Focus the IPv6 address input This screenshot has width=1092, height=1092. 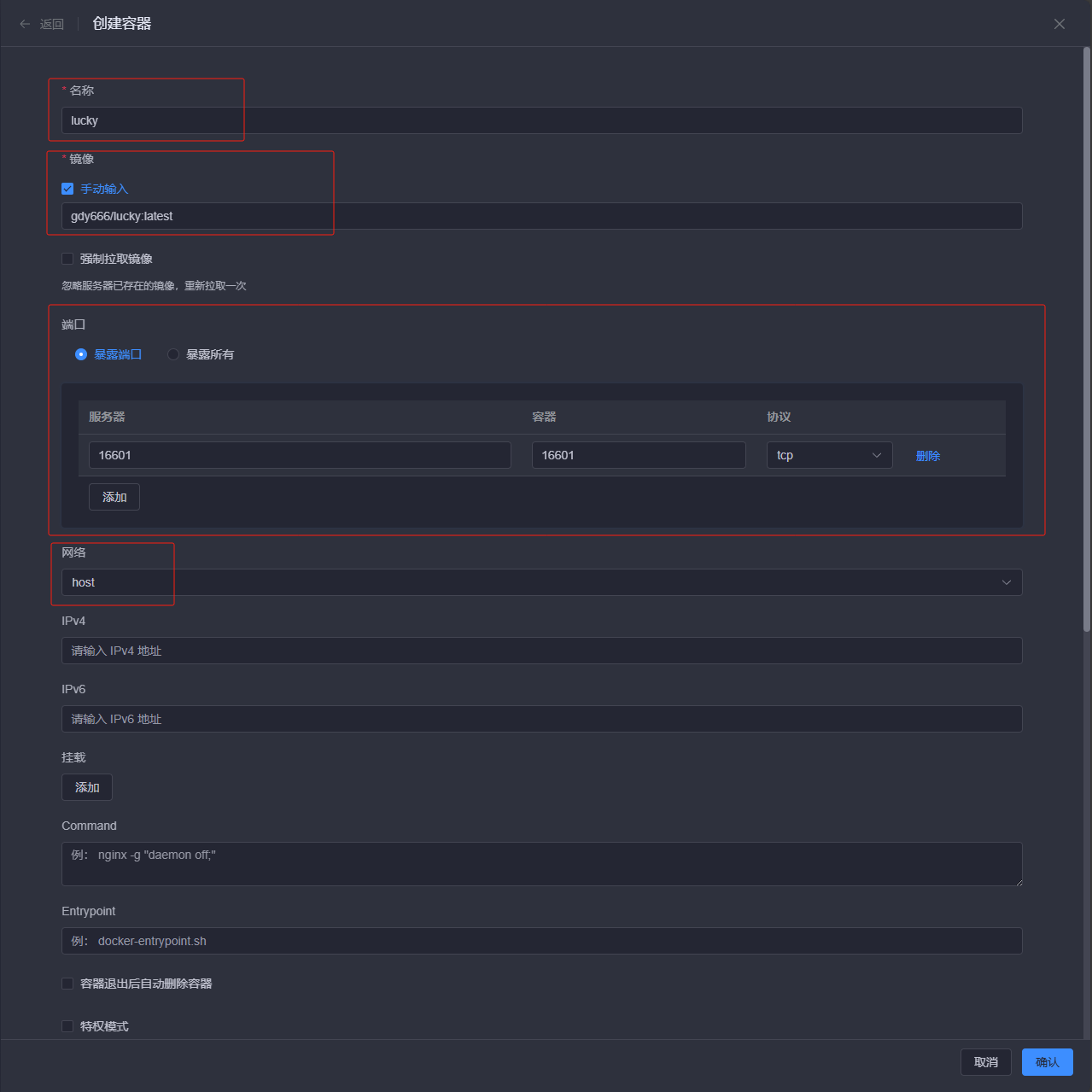541,719
